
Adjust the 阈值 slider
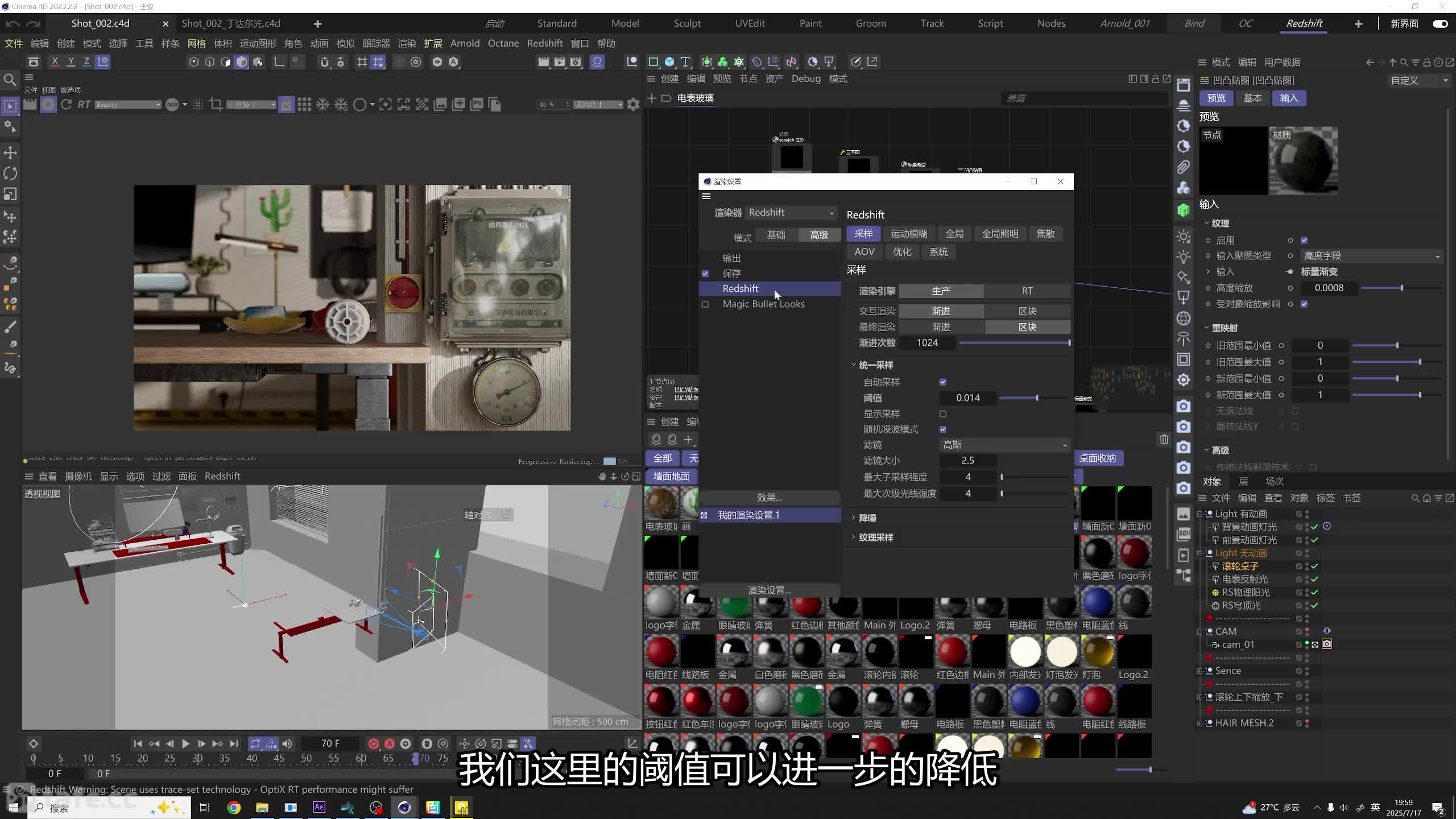coord(1036,398)
